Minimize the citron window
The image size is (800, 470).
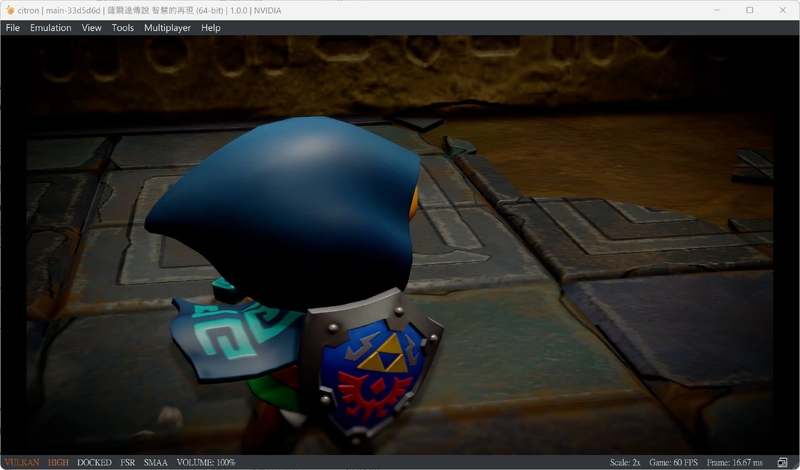(x=717, y=10)
